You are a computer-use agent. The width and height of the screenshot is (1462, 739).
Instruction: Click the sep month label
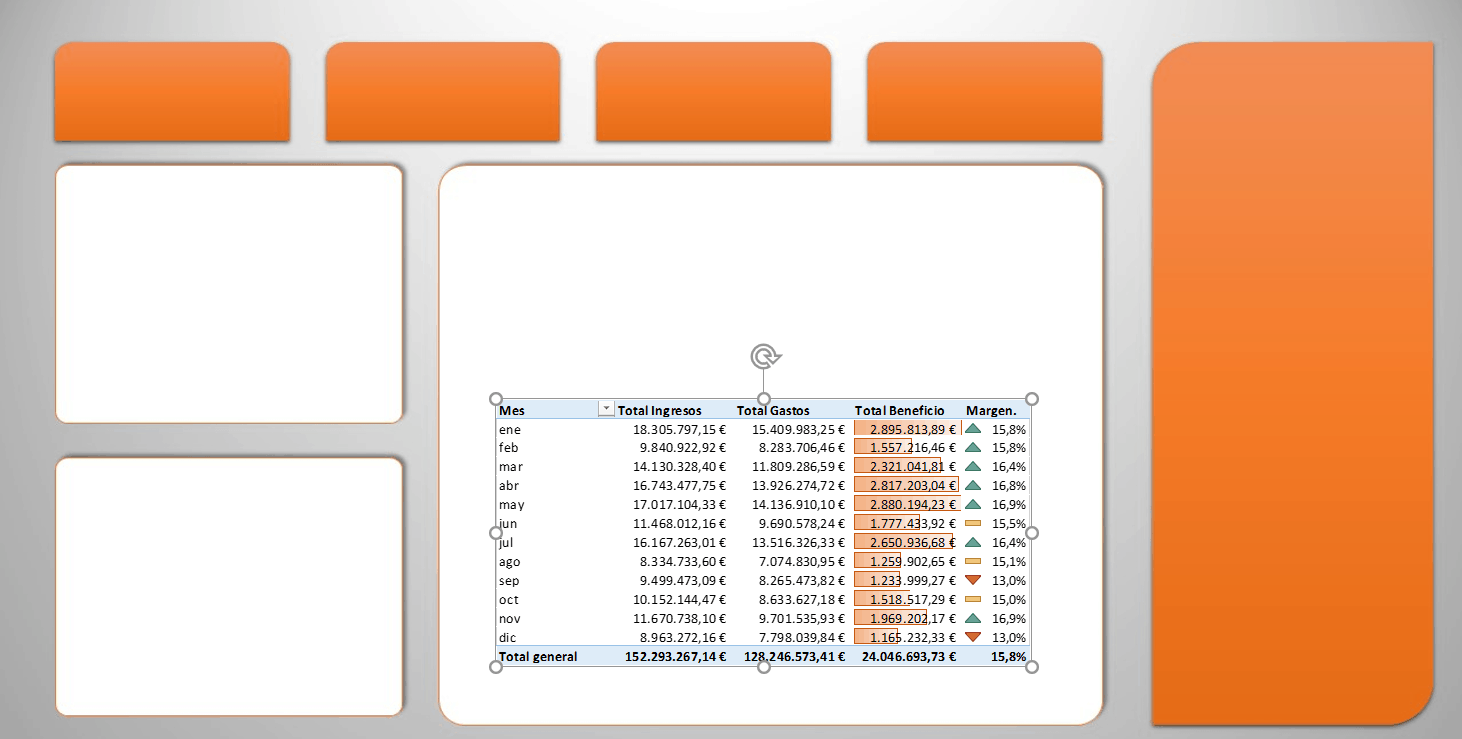(x=509, y=581)
